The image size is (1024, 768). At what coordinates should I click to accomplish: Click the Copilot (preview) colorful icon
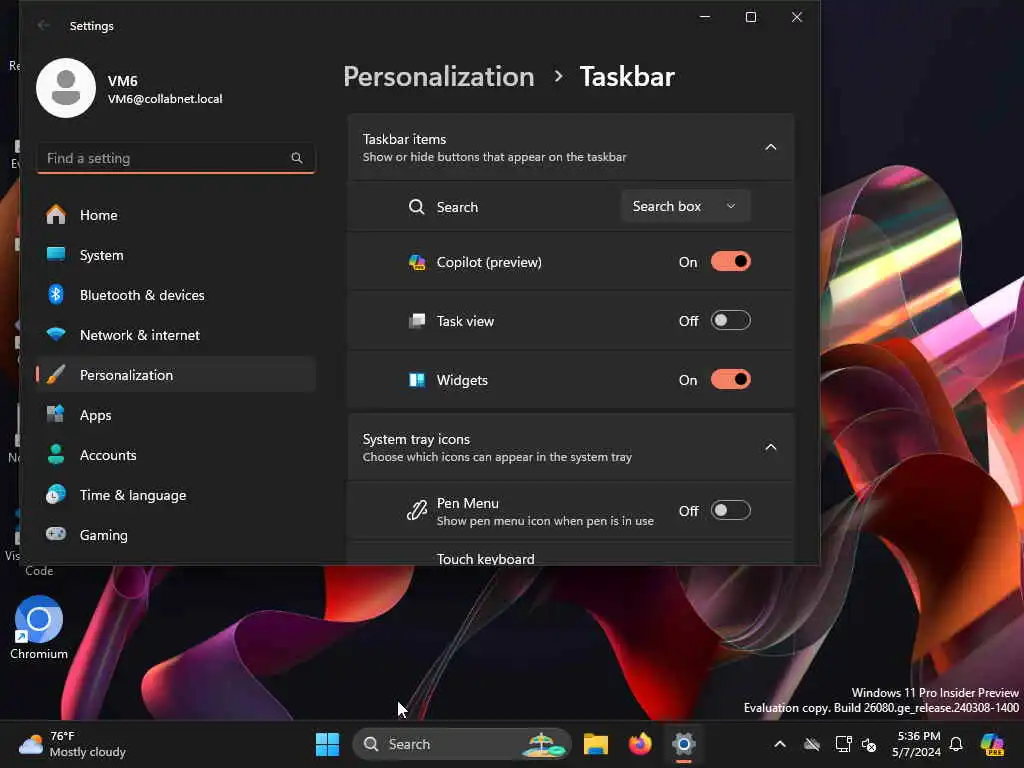(x=417, y=262)
